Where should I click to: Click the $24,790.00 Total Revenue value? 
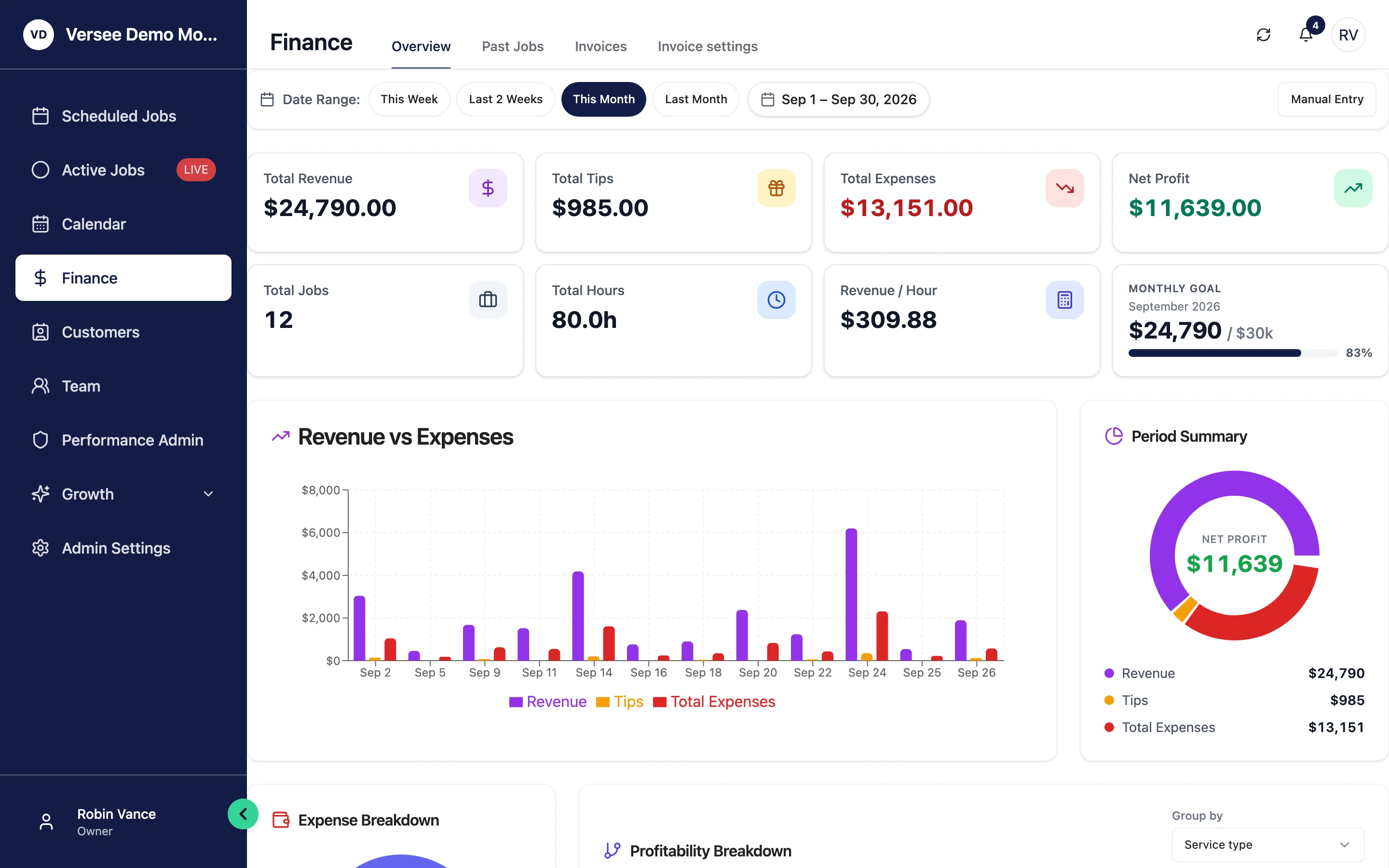click(x=329, y=208)
